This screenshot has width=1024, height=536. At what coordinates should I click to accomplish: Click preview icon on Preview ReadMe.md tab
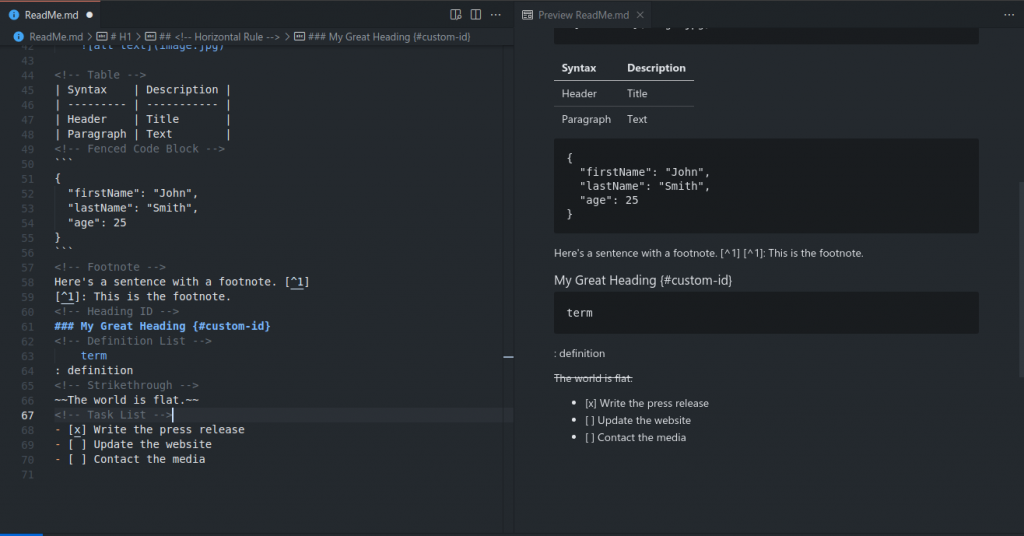tap(527, 14)
